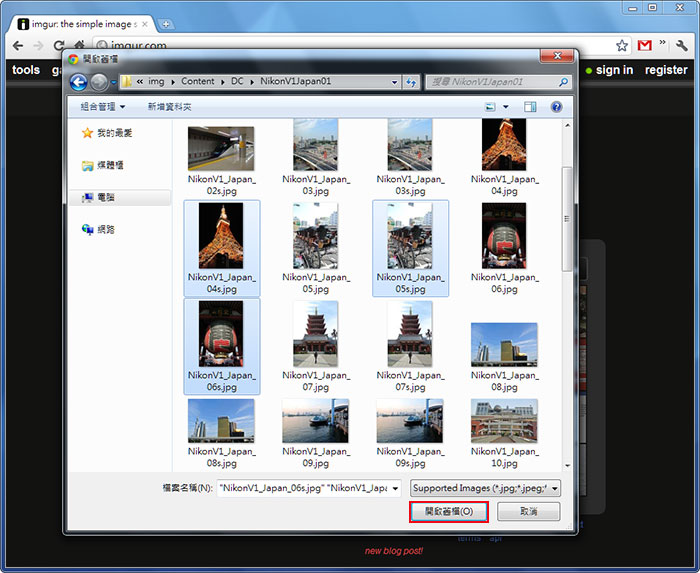Open the Supported Images file type dropdown
Screen dimensions: 700x573
click(x=485, y=488)
